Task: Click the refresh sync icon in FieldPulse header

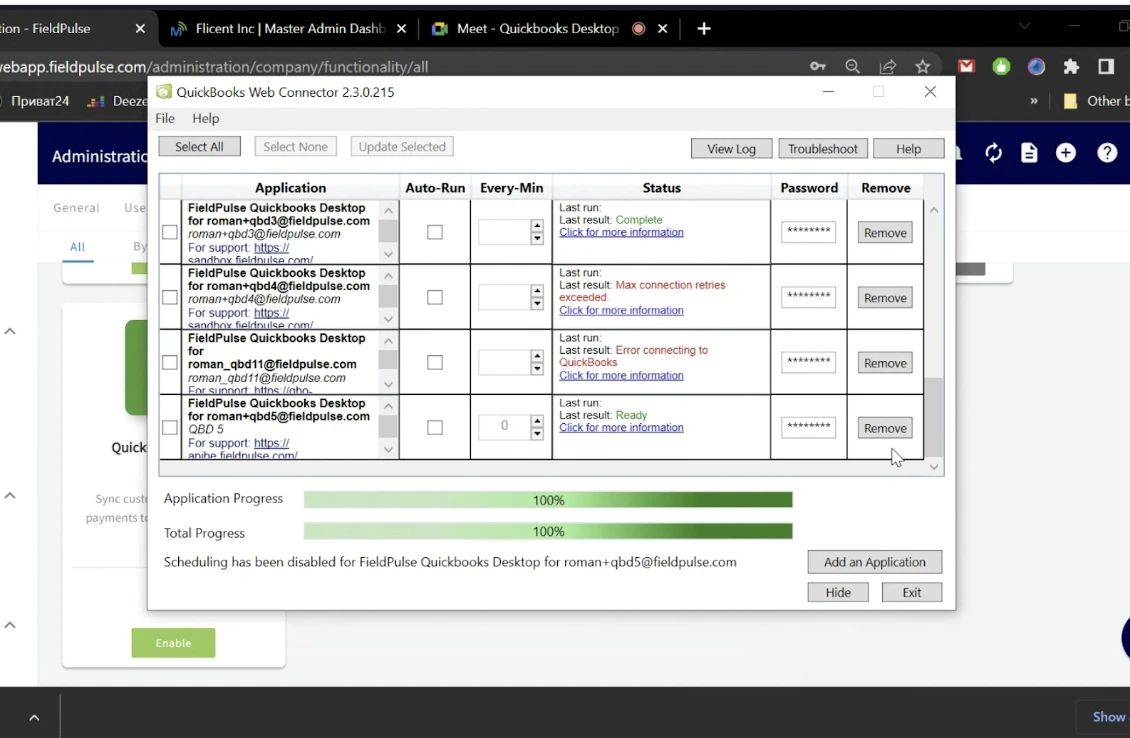Action: [x=993, y=153]
